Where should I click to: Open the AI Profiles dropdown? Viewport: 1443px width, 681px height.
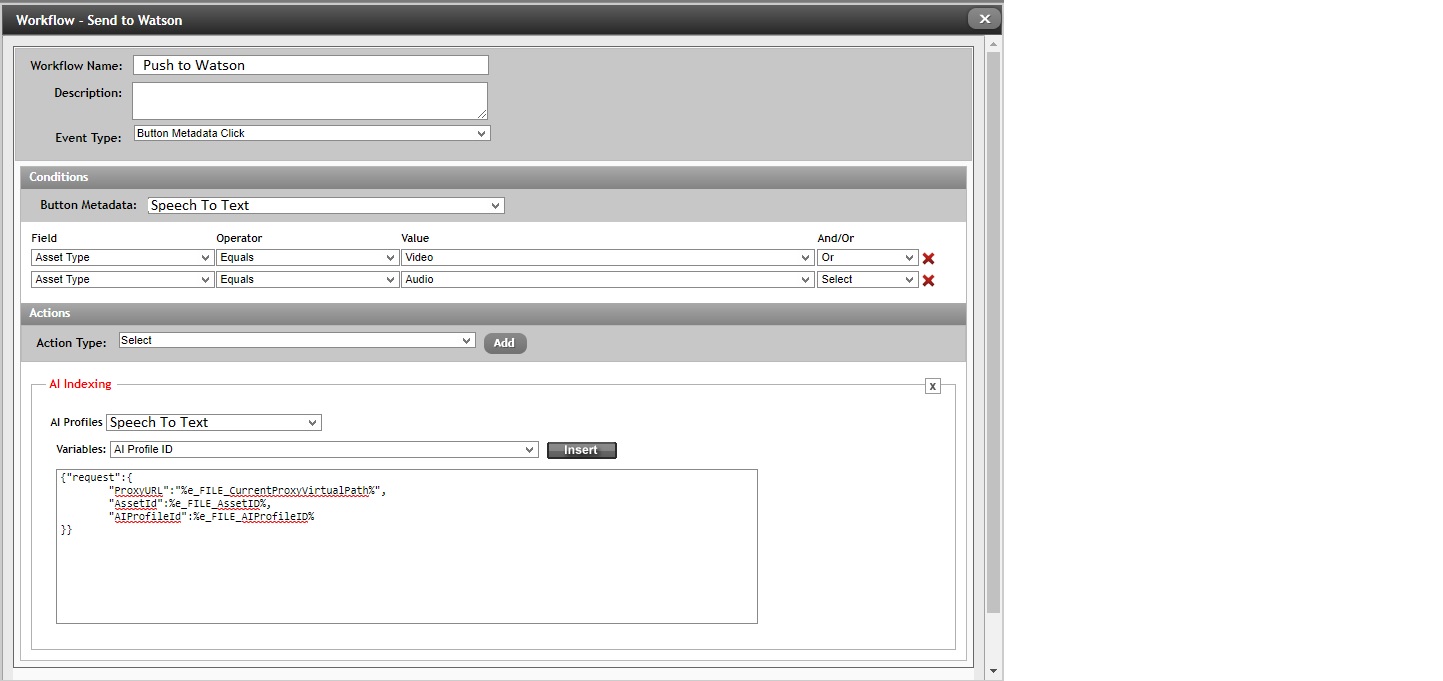[x=214, y=422]
